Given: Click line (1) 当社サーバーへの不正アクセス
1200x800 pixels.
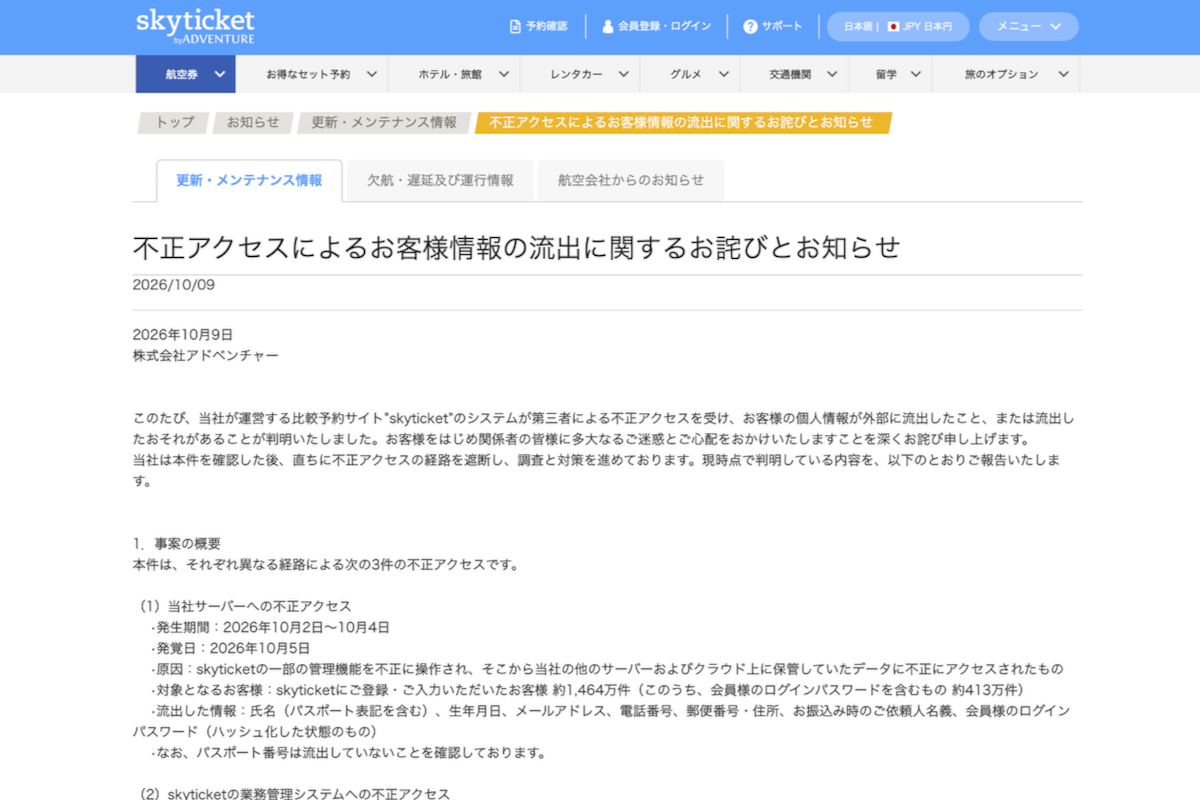Looking at the screenshot, I should [x=245, y=607].
